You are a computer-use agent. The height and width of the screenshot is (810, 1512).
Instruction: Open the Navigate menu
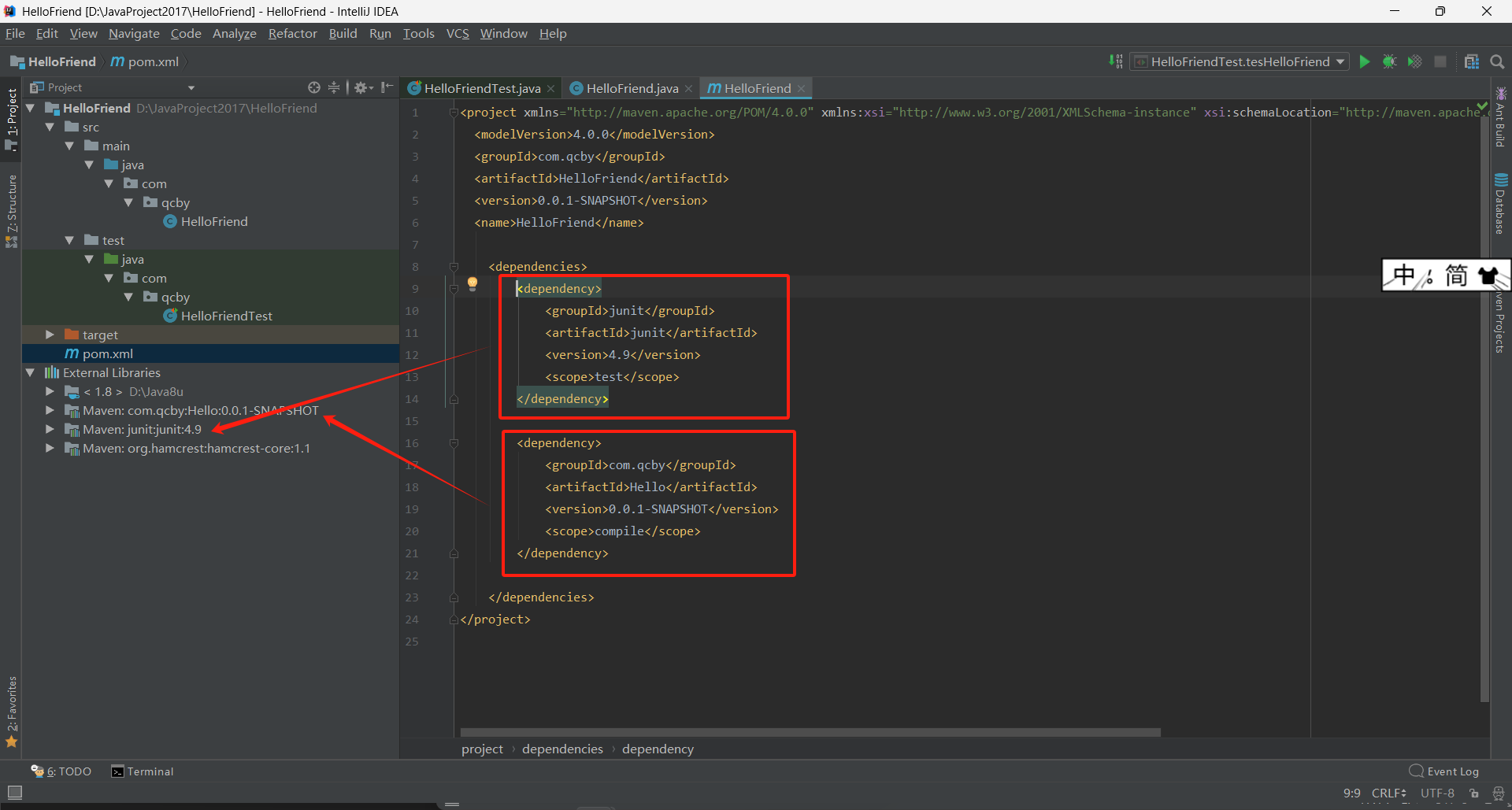(x=134, y=33)
